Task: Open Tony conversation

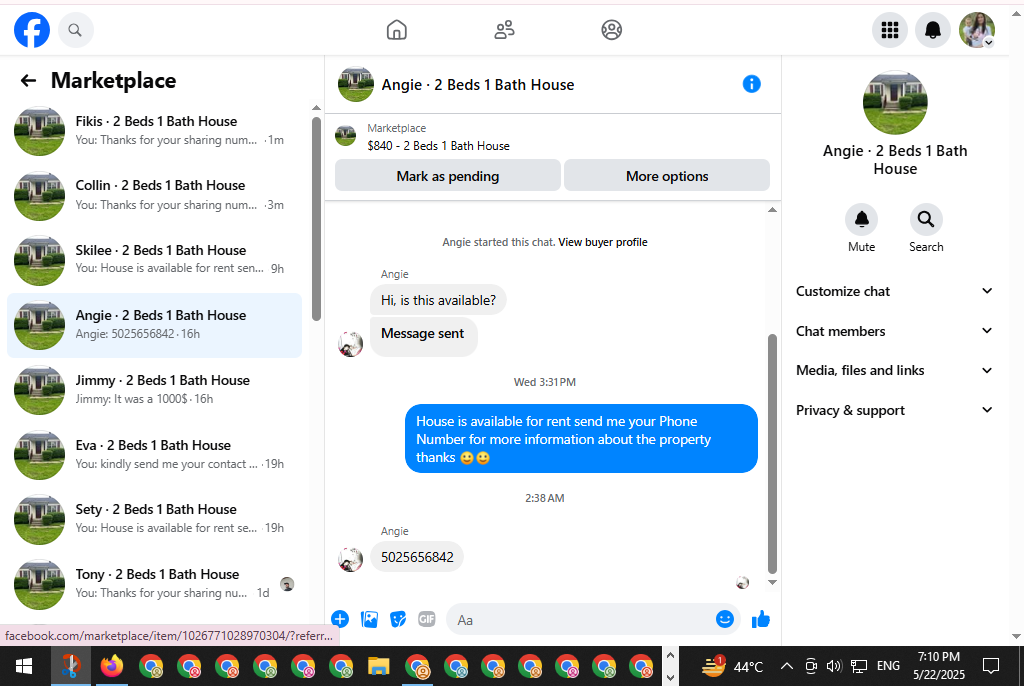Action: [x=154, y=583]
